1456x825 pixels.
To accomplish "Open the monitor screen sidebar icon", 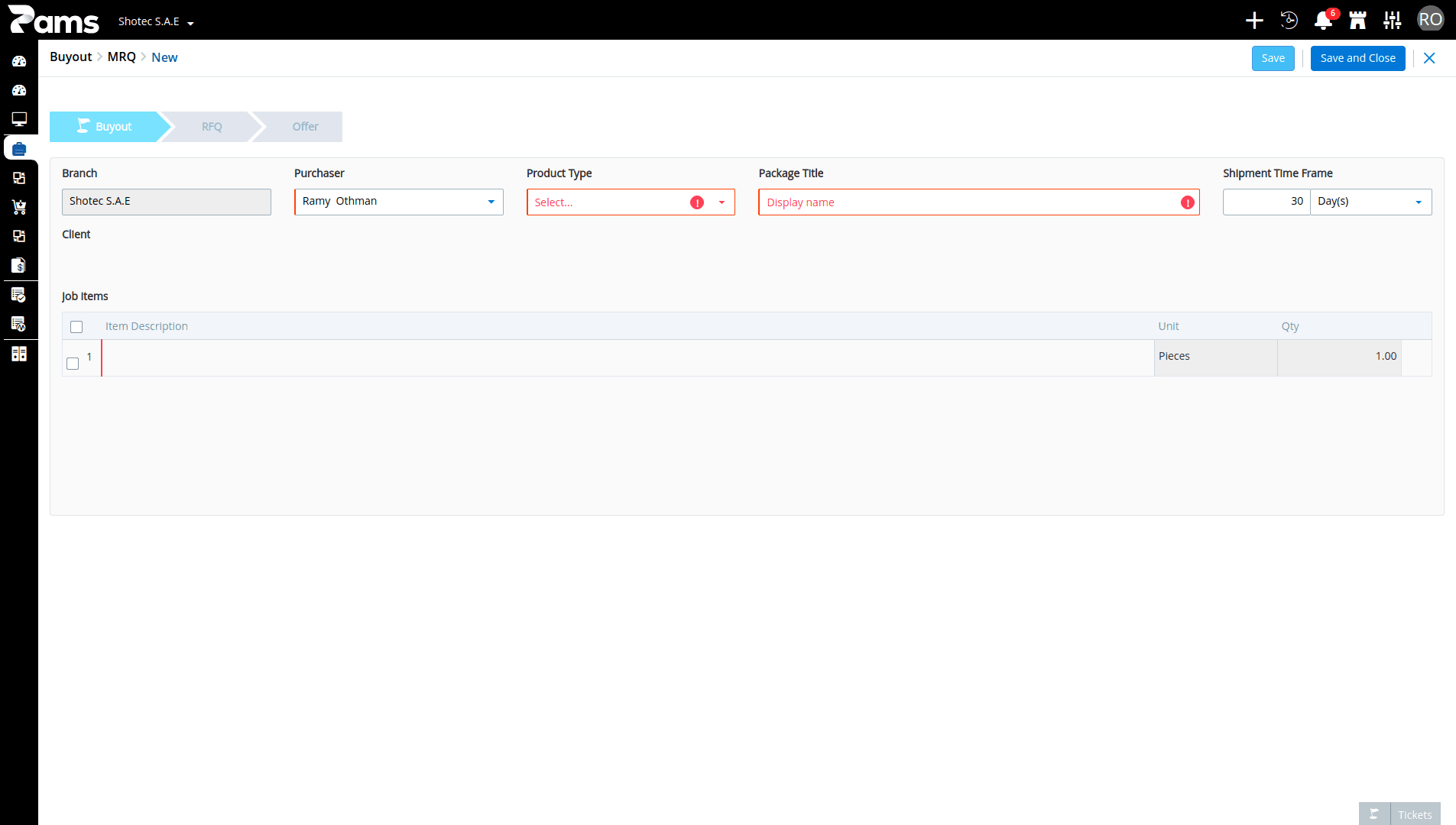I will [x=19, y=119].
